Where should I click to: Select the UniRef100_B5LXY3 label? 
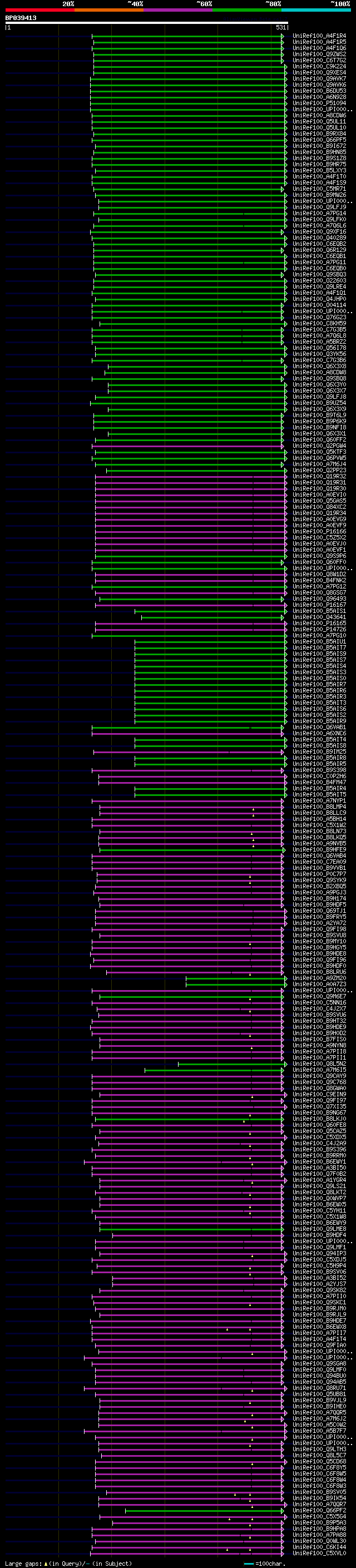point(319,170)
